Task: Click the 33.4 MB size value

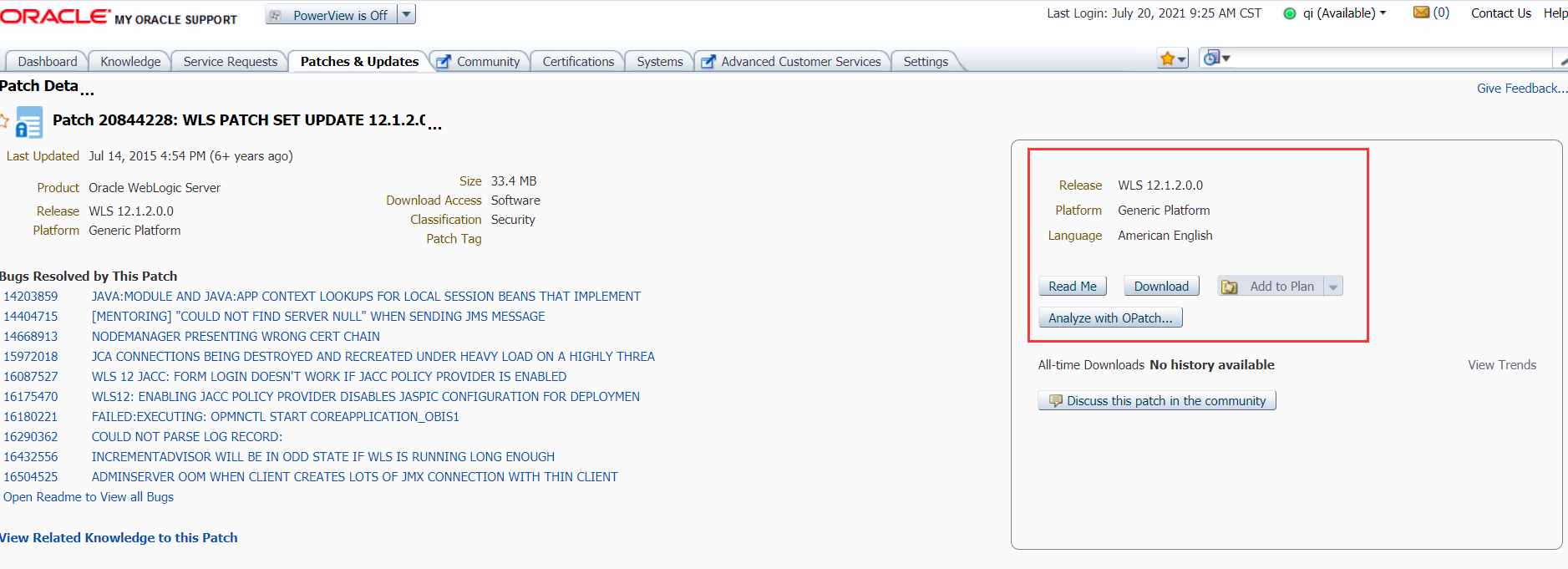Action: point(514,181)
